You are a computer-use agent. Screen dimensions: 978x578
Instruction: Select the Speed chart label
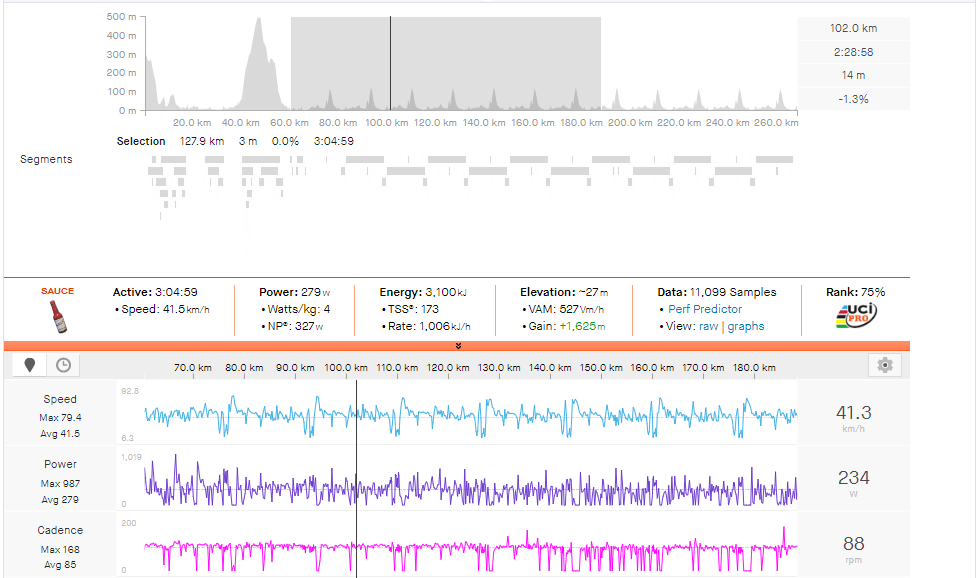click(60, 399)
